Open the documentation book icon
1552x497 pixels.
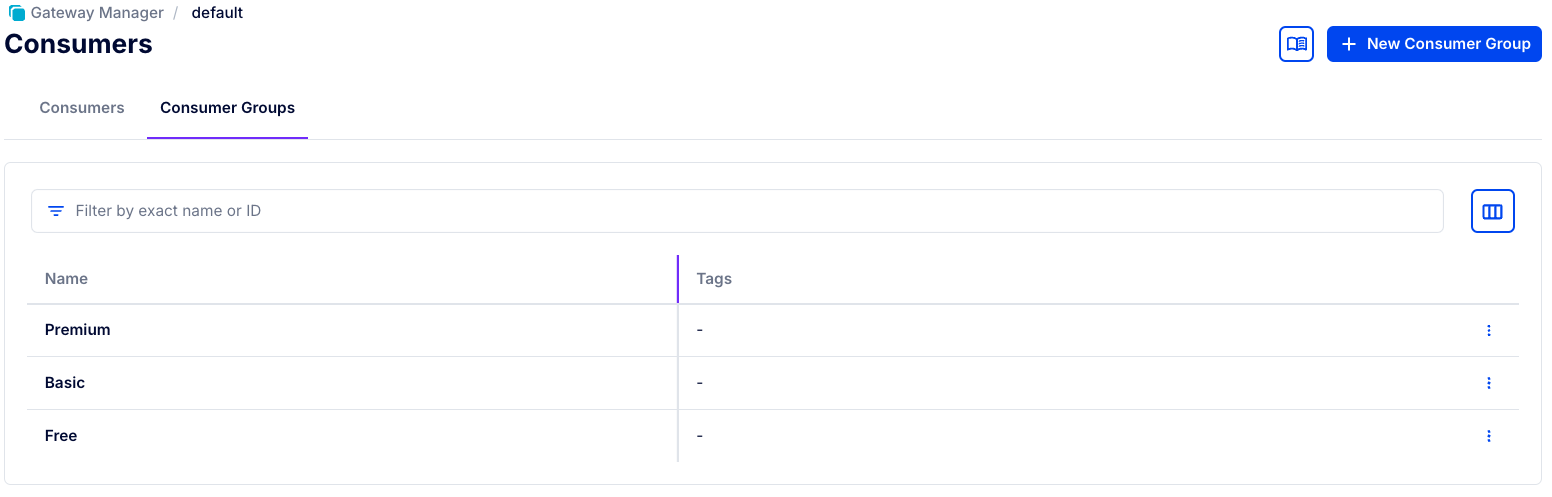[x=1296, y=44]
